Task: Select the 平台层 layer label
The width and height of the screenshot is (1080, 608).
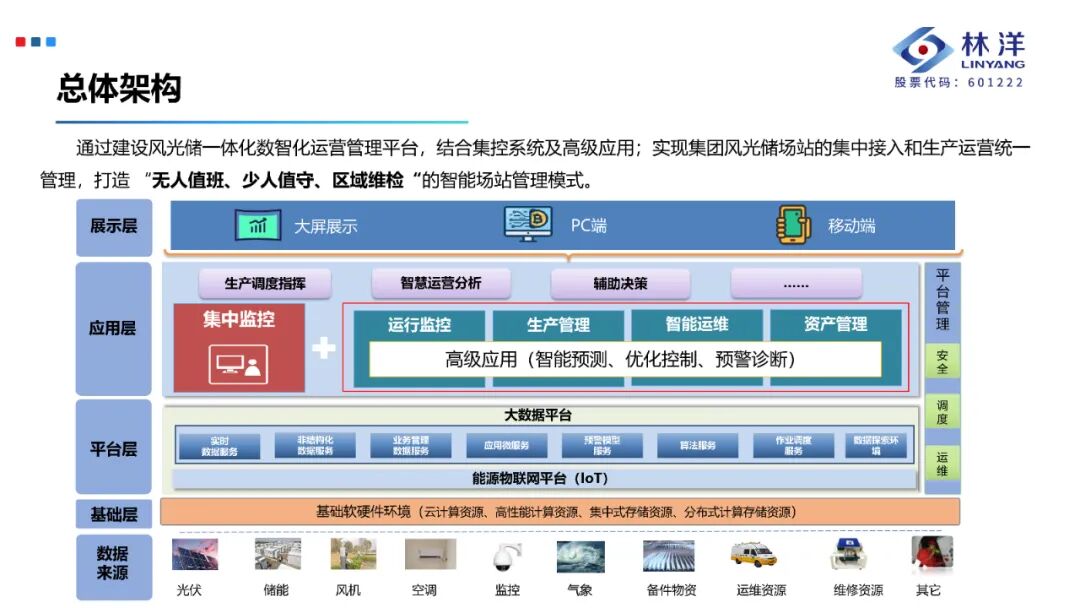Action: click(114, 448)
